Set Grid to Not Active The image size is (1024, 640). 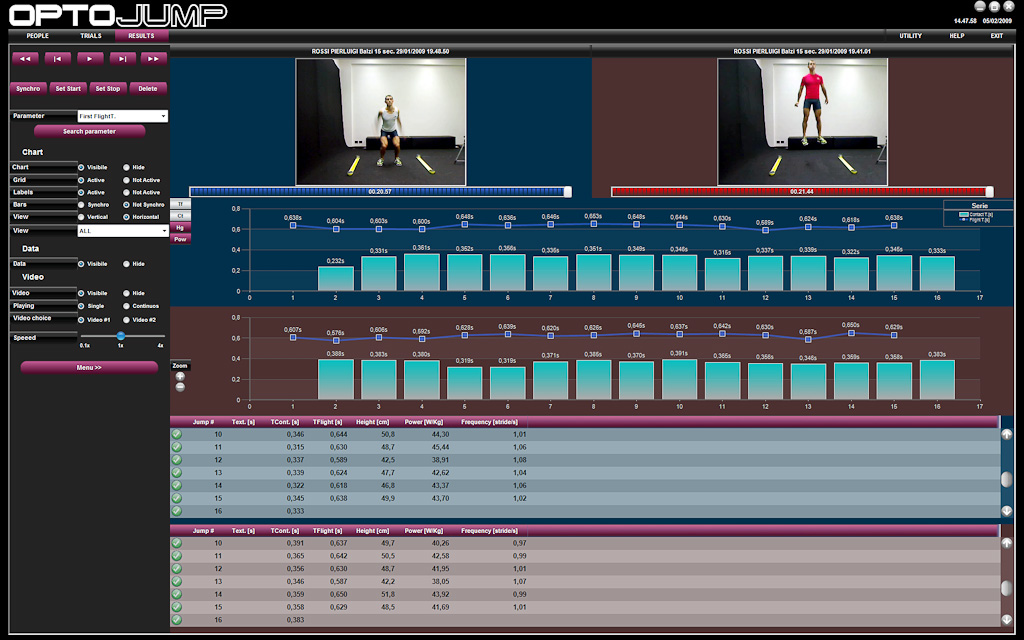click(127, 180)
